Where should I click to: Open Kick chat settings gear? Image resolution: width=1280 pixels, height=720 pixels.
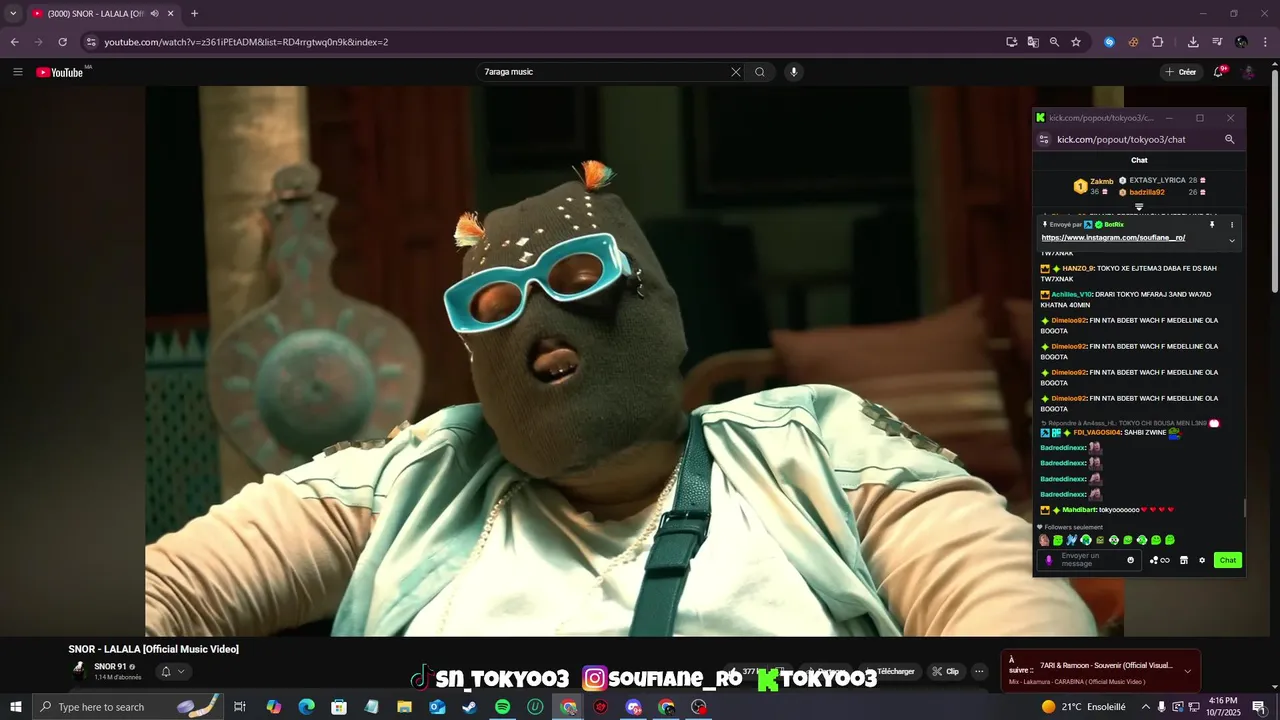(1202, 560)
